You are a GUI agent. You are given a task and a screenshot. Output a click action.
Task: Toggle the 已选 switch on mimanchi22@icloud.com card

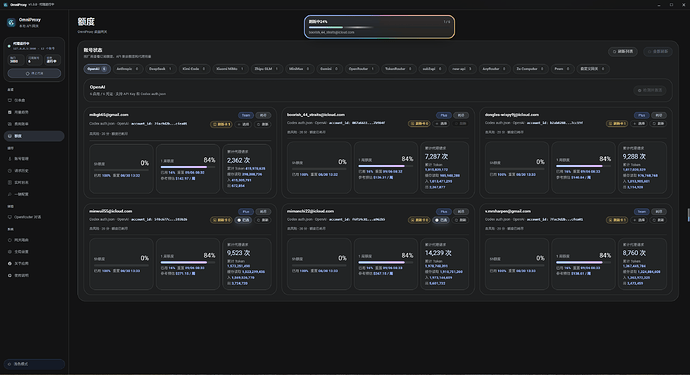pyautogui.click(x=441, y=220)
